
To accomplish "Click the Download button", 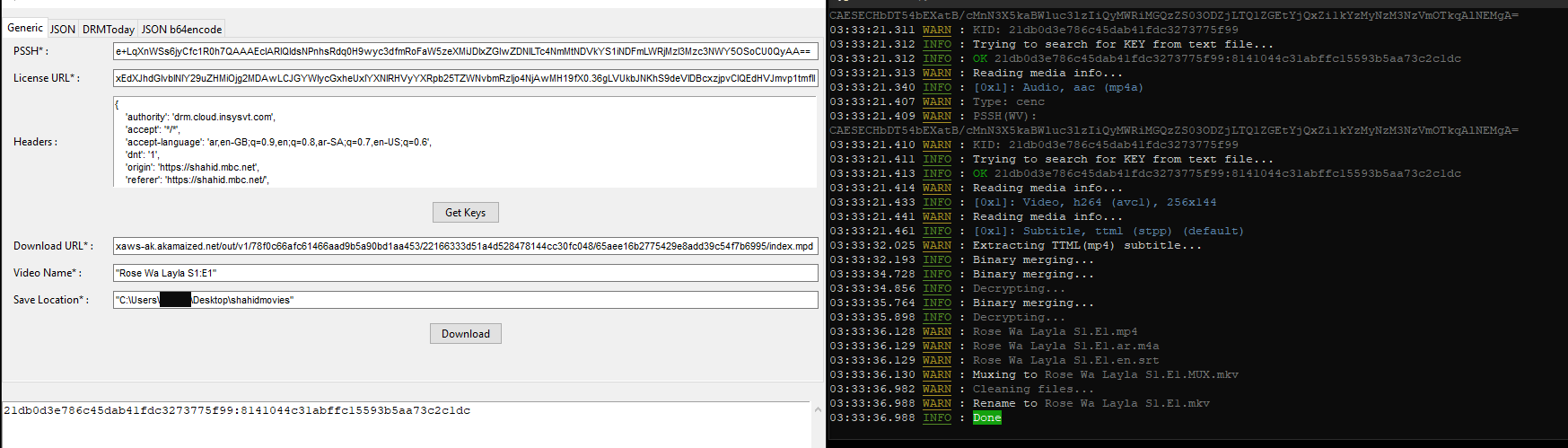I will (465, 334).
